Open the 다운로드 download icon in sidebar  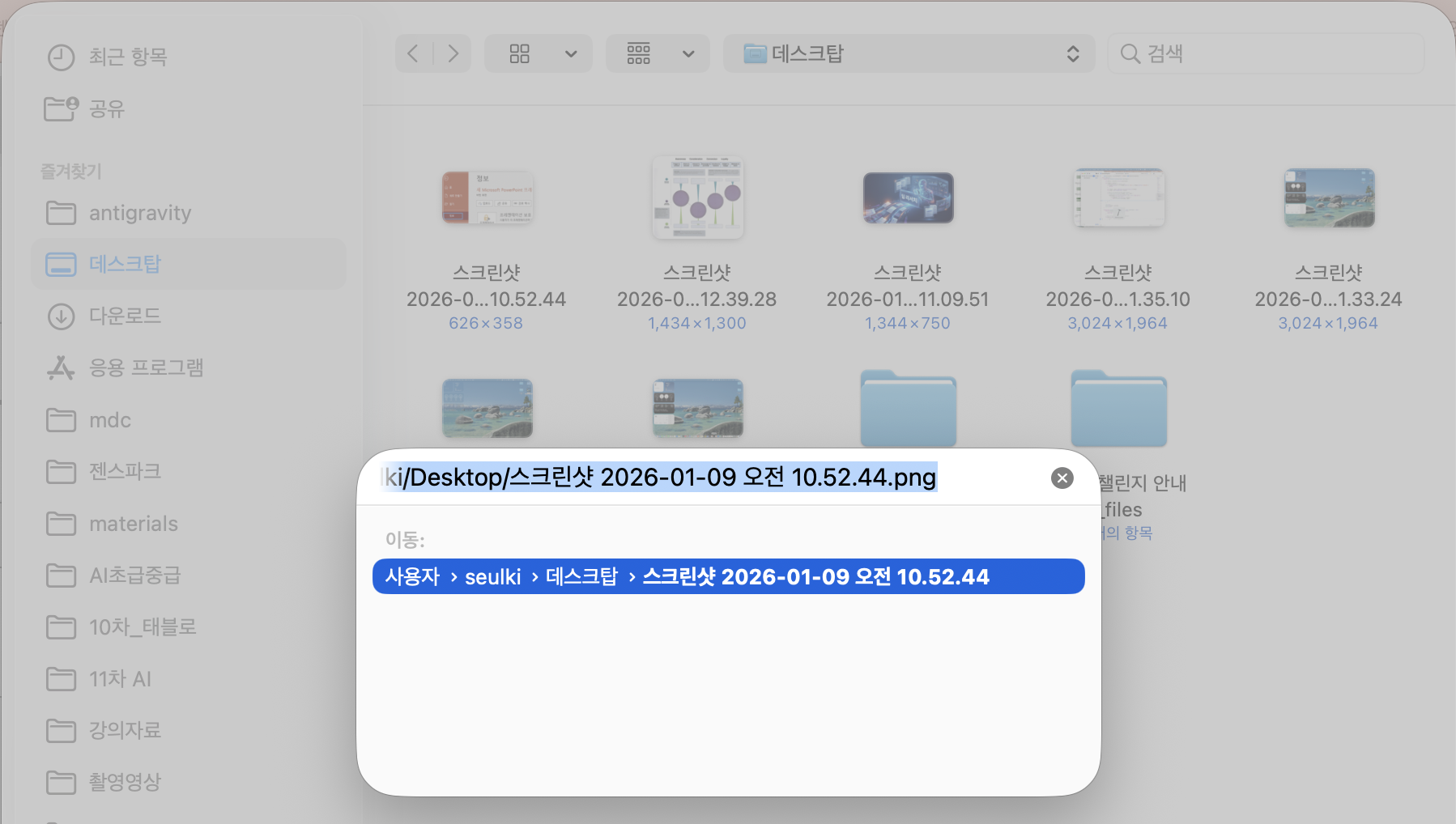point(61,316)
